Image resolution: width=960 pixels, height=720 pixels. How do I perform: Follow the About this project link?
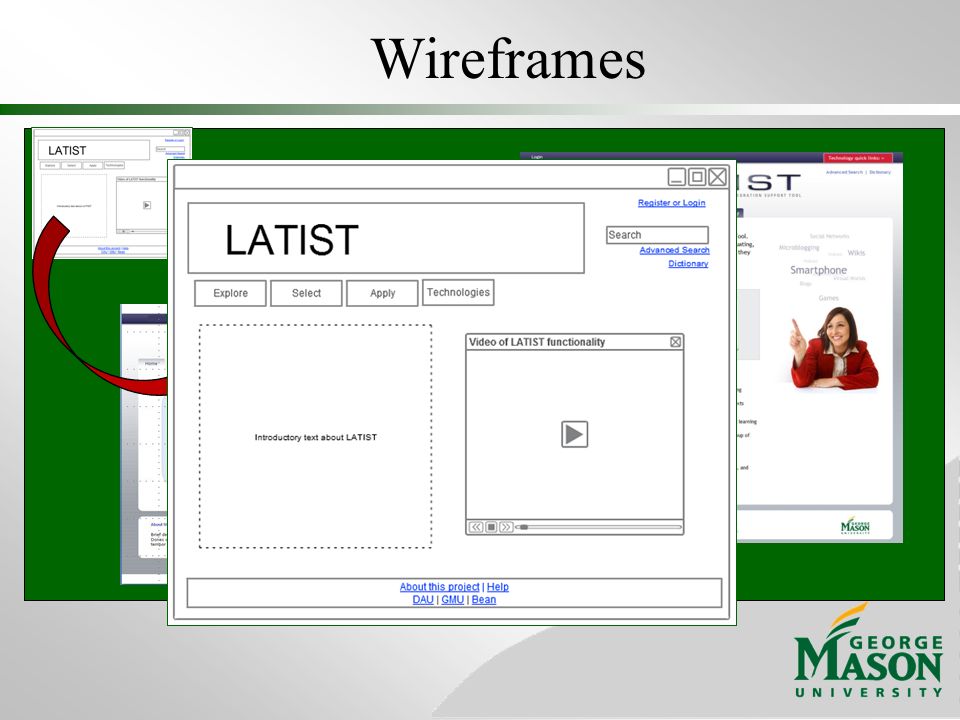(x=440, y=587)
